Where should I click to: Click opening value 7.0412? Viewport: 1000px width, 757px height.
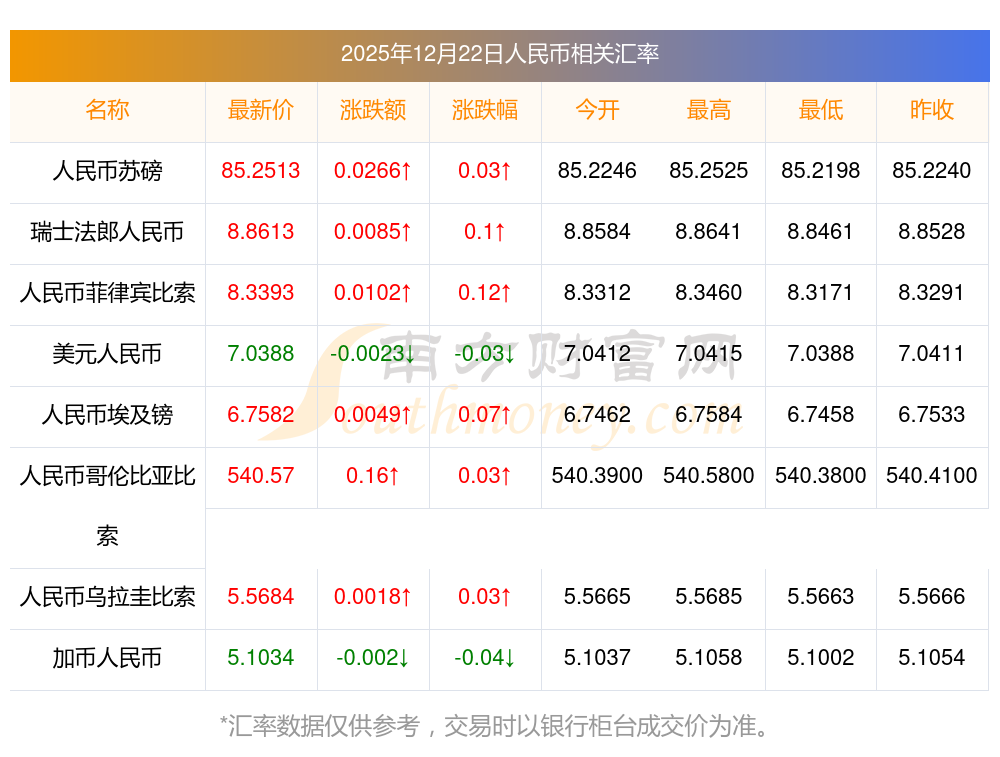(x=597, y=353)
